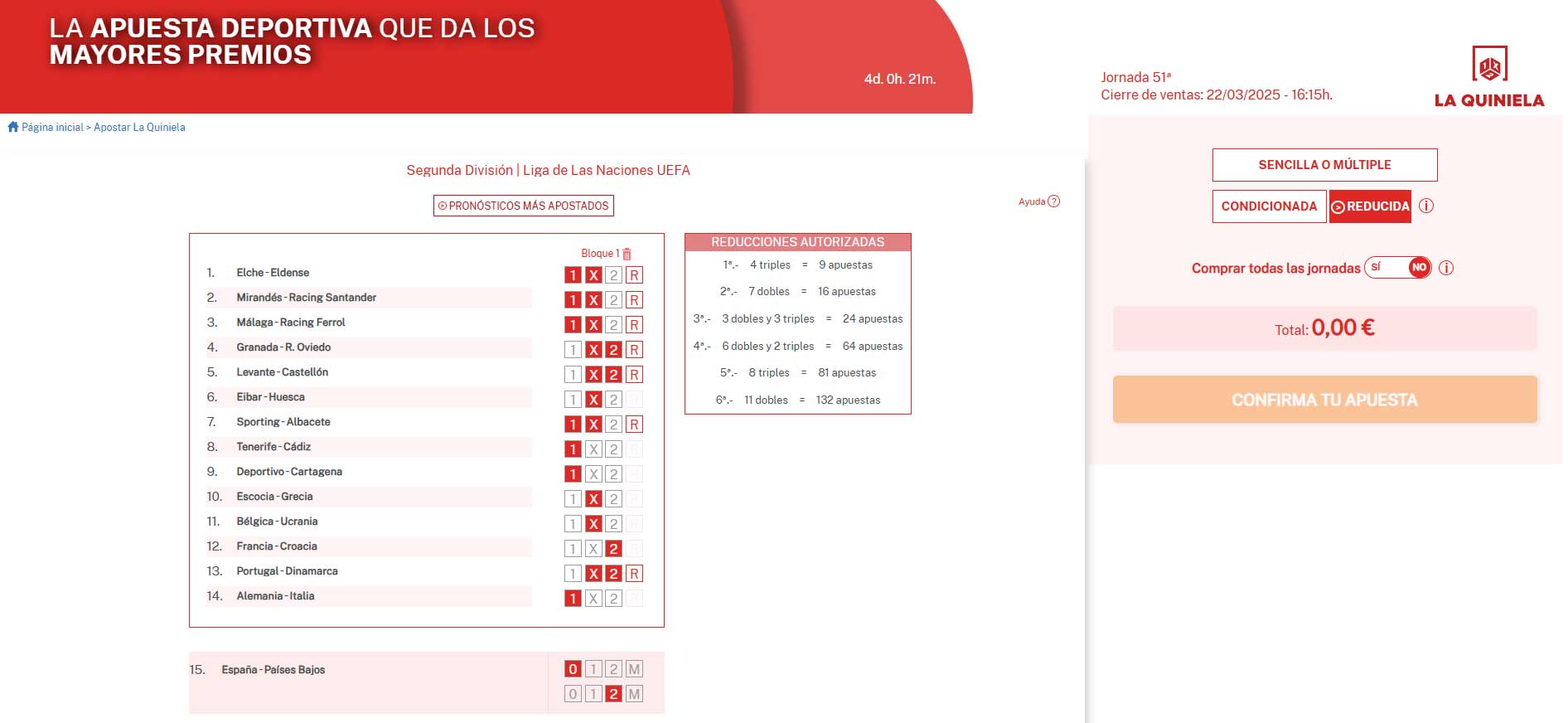1568x723 pixels.
Task: Select CONDICIONADA bet type
Action: click(x=1269, y=206)
